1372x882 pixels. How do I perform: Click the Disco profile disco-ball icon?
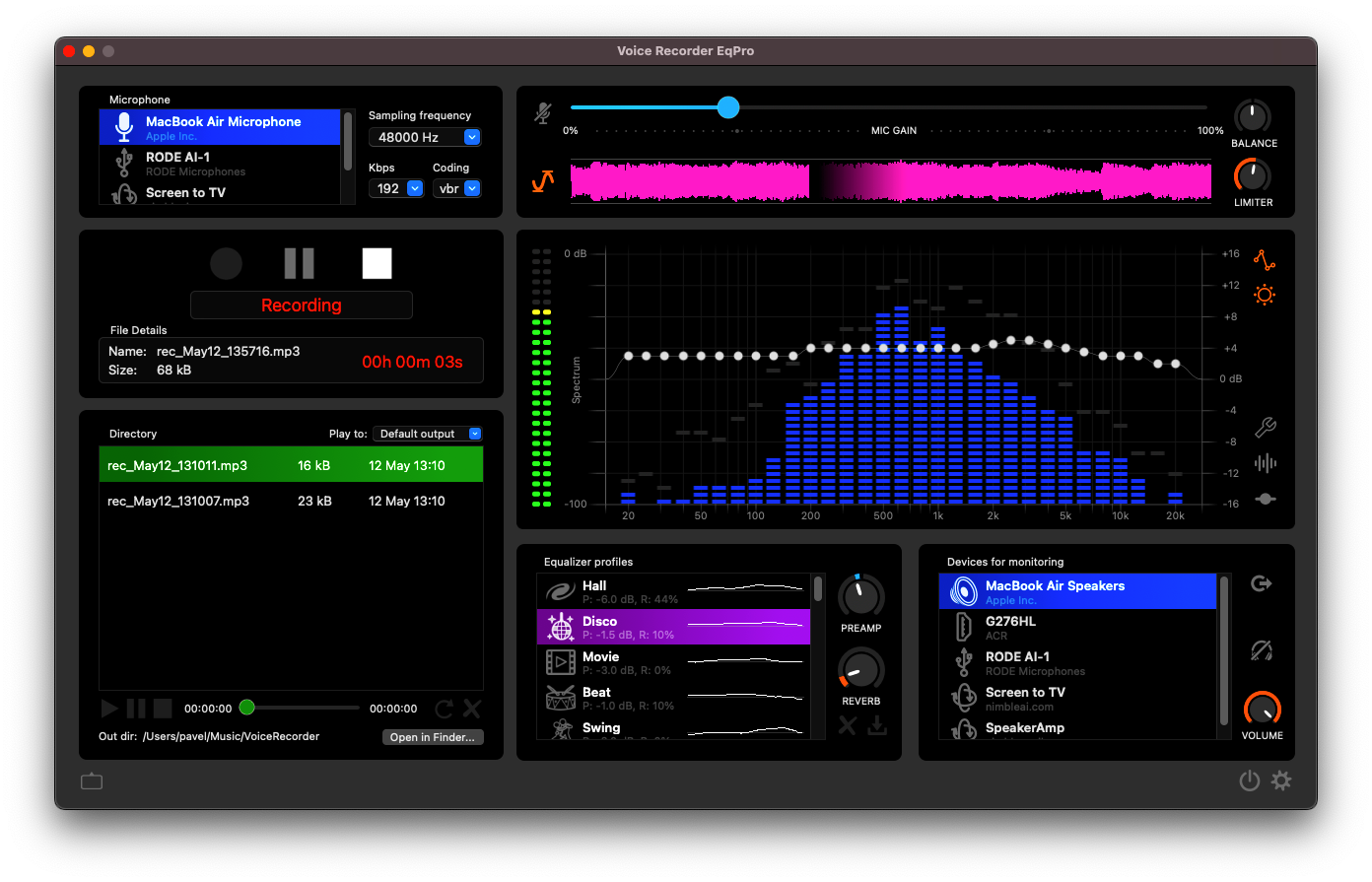[561, 627]
